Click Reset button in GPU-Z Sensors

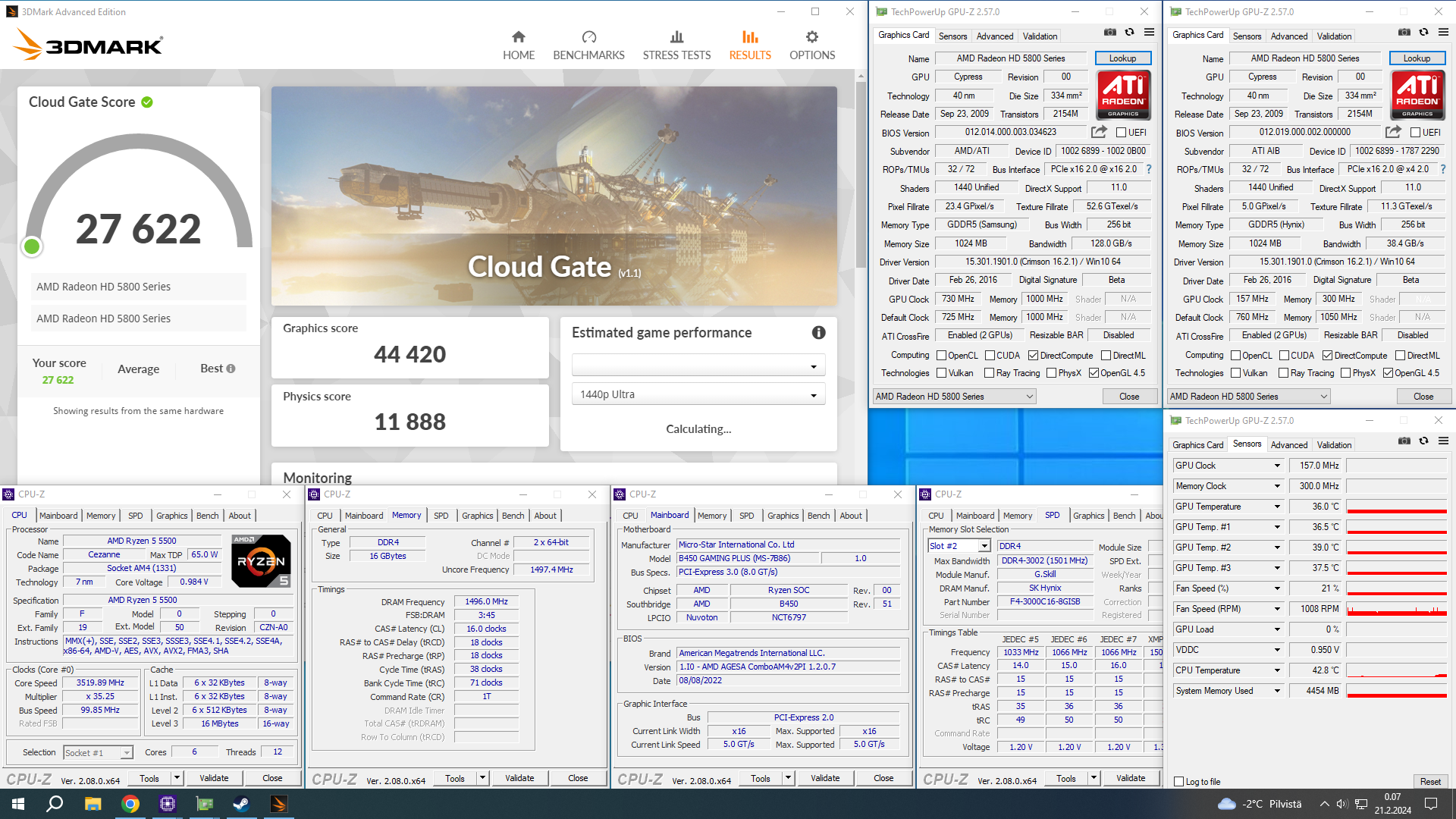[1430, 782]
